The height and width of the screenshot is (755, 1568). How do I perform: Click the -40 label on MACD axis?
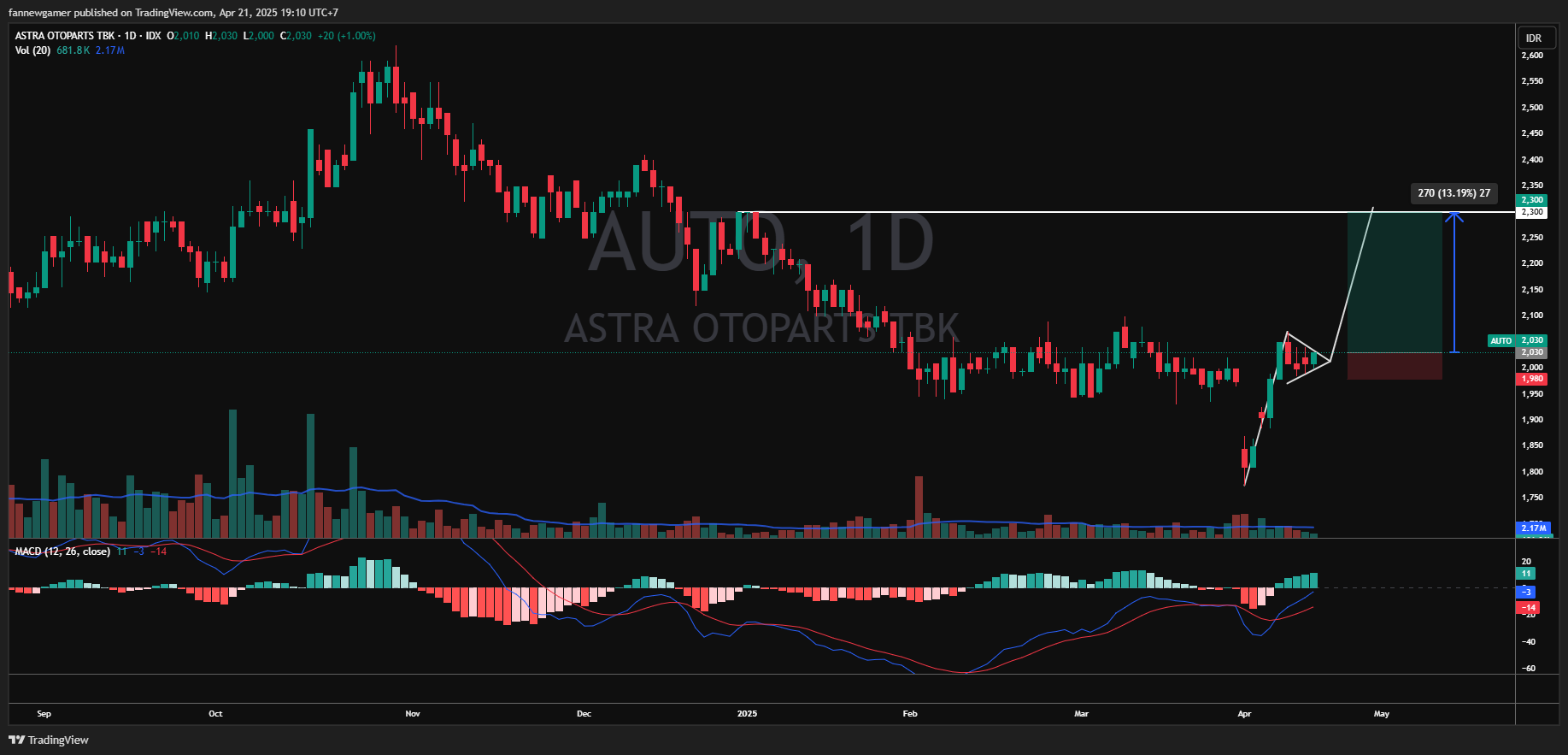click(x=1529, y=642)
